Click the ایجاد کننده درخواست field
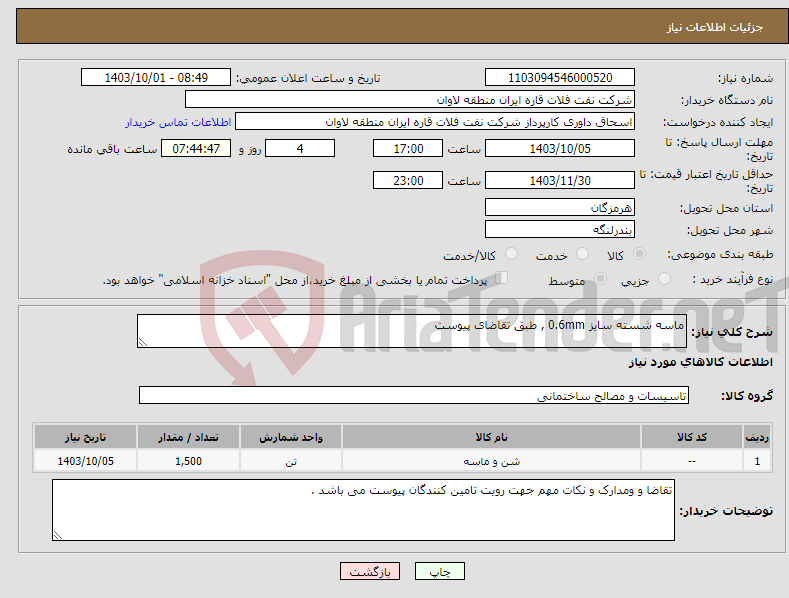The height and width of the screenshot is (598, 789). [x=435, y=122]
